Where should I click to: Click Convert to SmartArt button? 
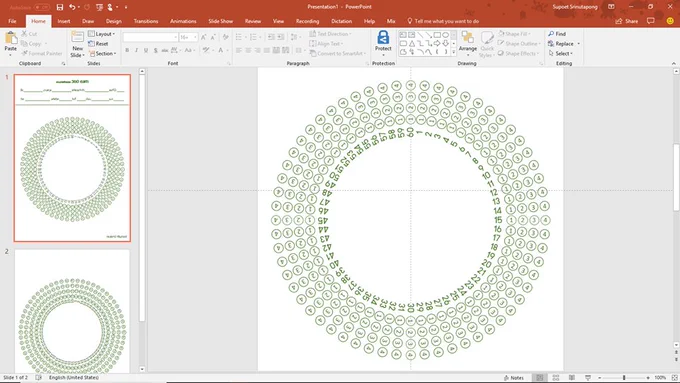pos(338,53)
